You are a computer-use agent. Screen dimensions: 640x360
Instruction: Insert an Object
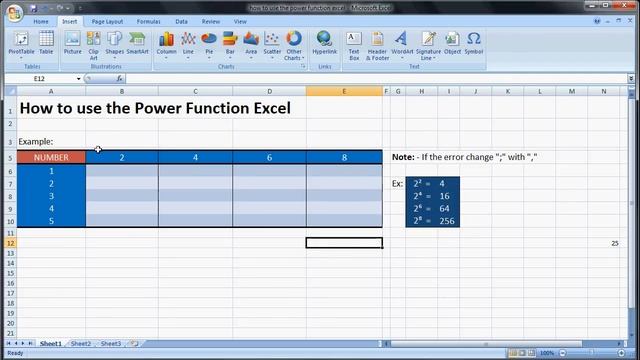click(x=452, y=43)
